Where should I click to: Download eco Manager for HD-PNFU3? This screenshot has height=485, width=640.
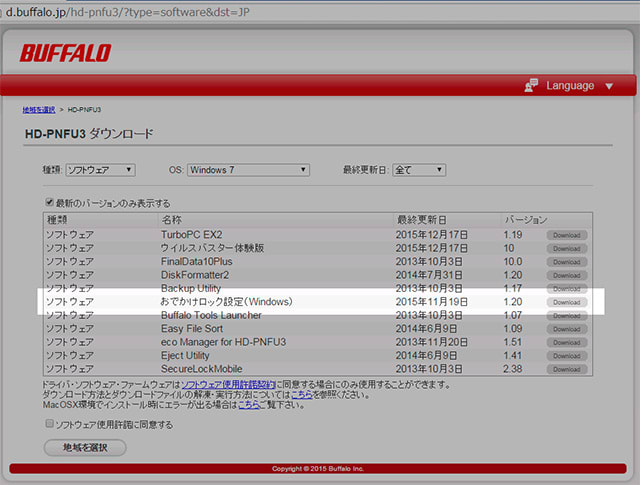click(567, 343)
